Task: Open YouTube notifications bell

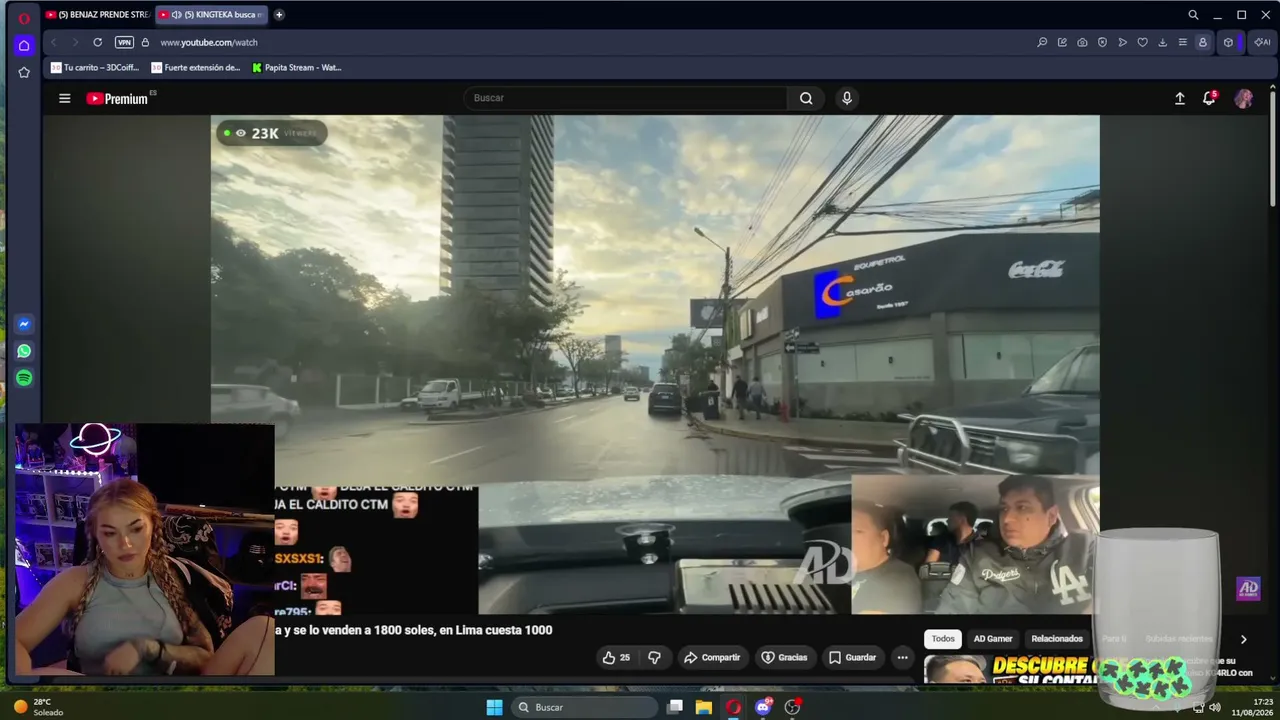Action: [x=1209, y=98]
